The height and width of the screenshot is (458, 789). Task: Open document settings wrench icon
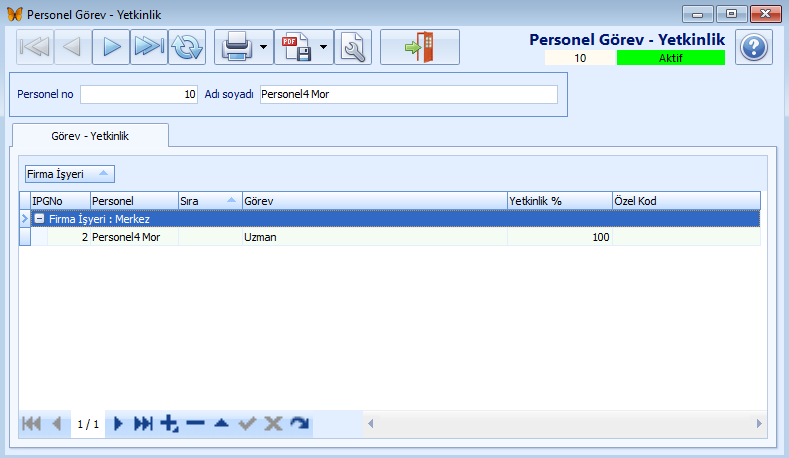click(353, 47)
